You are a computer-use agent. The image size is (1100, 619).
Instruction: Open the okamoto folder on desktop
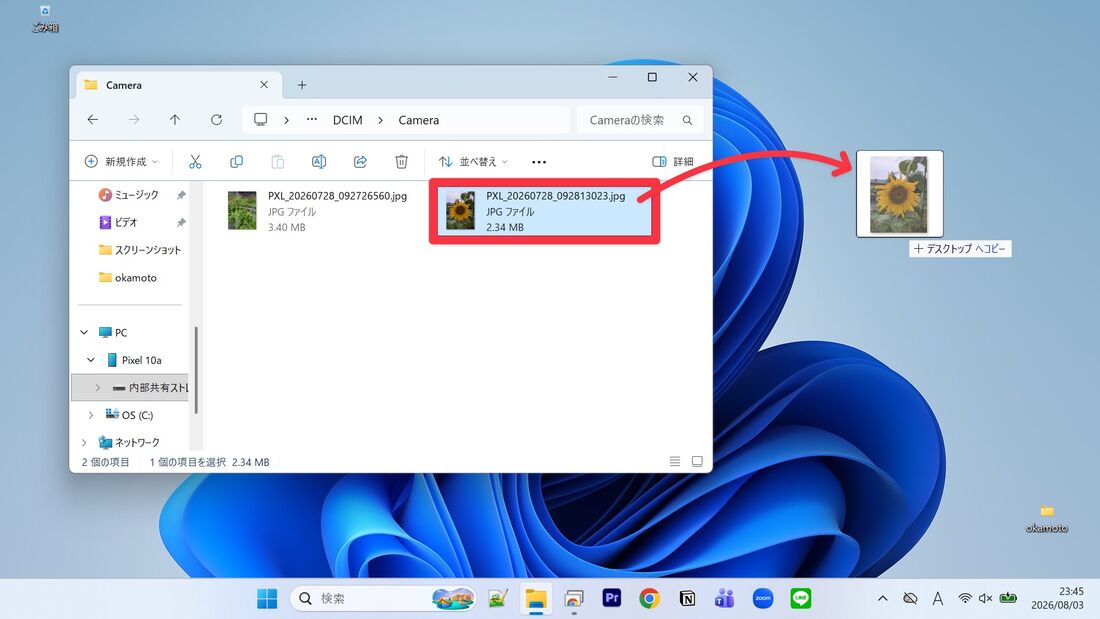click(1047, 518)
